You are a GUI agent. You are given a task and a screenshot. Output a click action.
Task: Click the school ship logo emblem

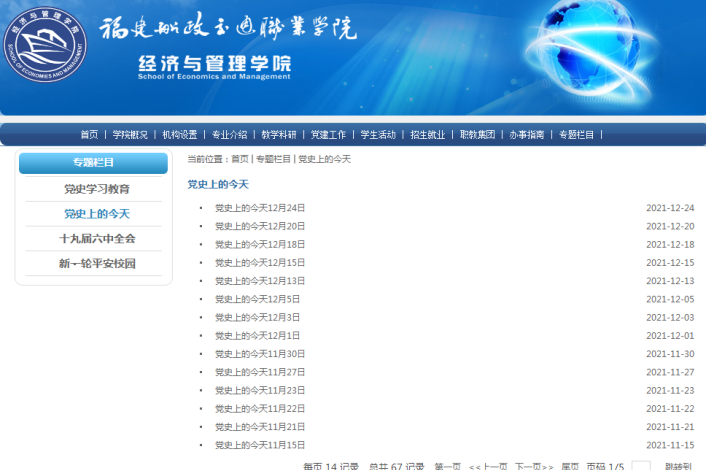(49, 49)
